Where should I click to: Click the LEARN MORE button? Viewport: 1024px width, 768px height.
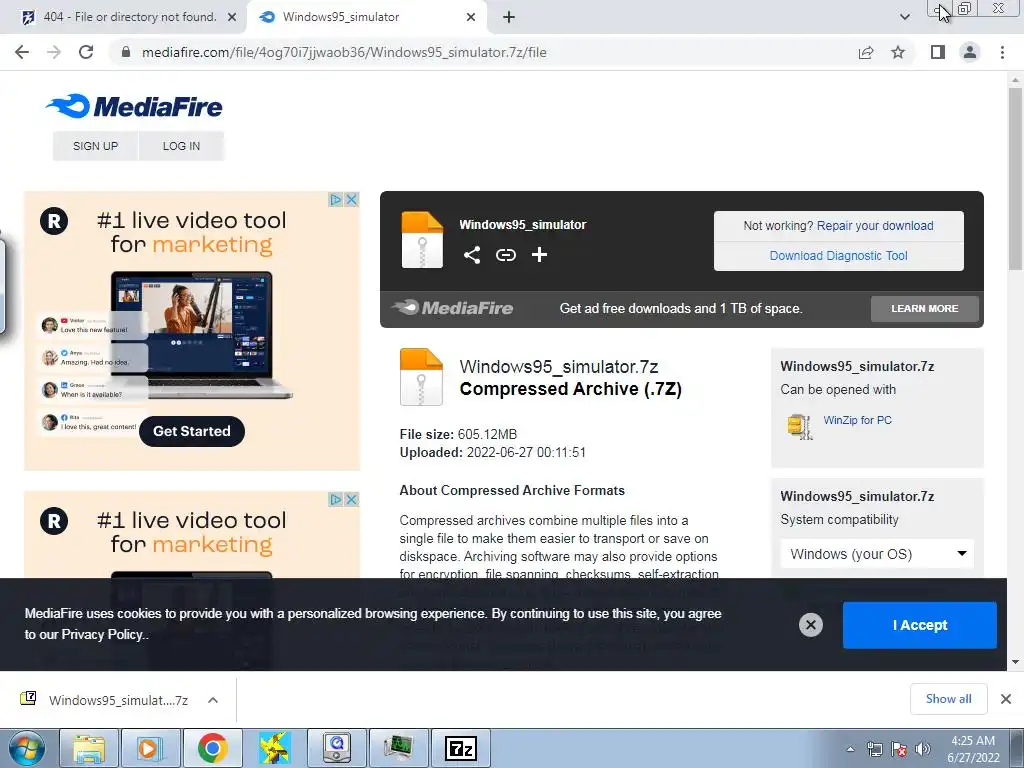click(925, 308)
